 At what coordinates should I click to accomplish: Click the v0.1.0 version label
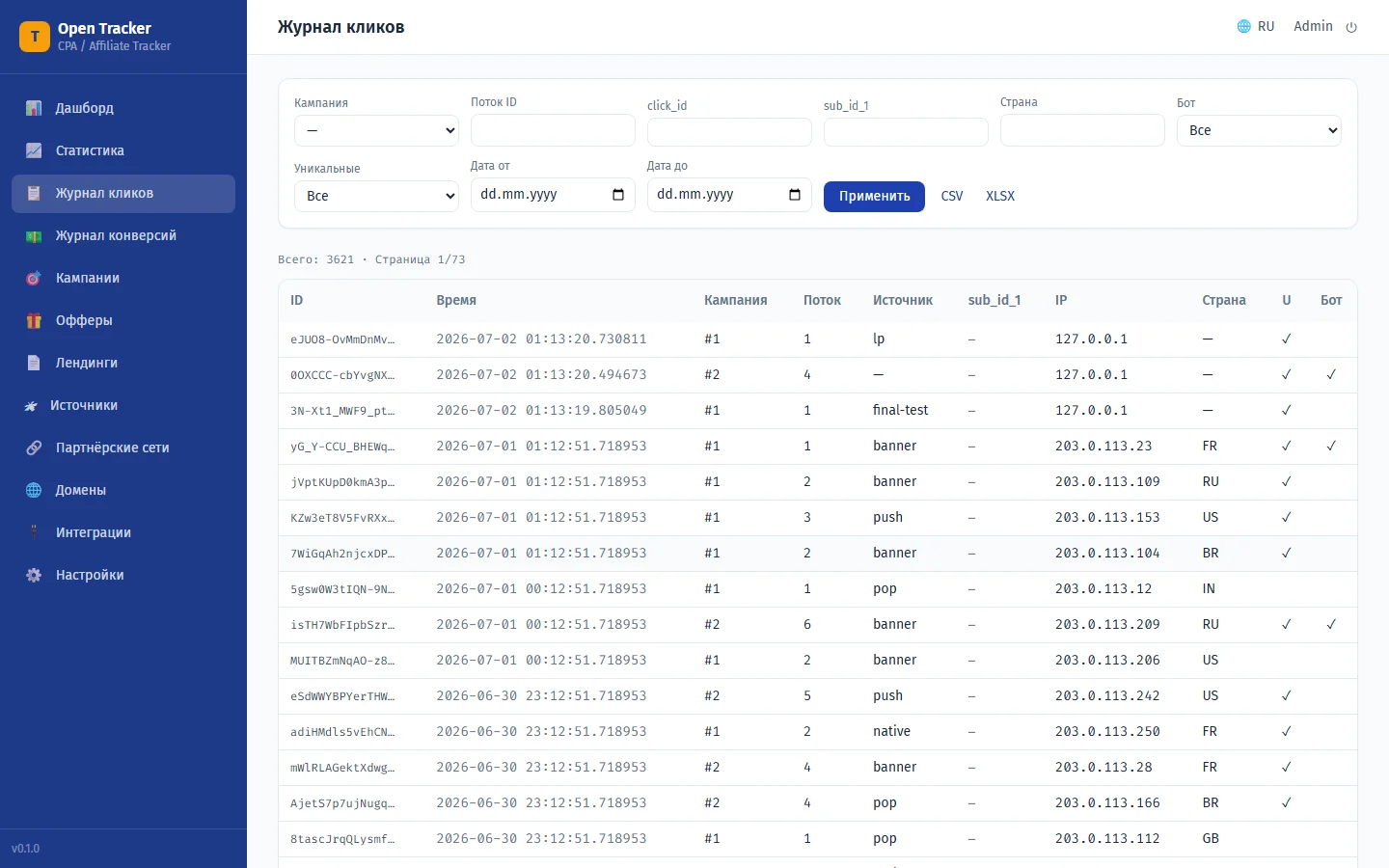coord(26,849)
